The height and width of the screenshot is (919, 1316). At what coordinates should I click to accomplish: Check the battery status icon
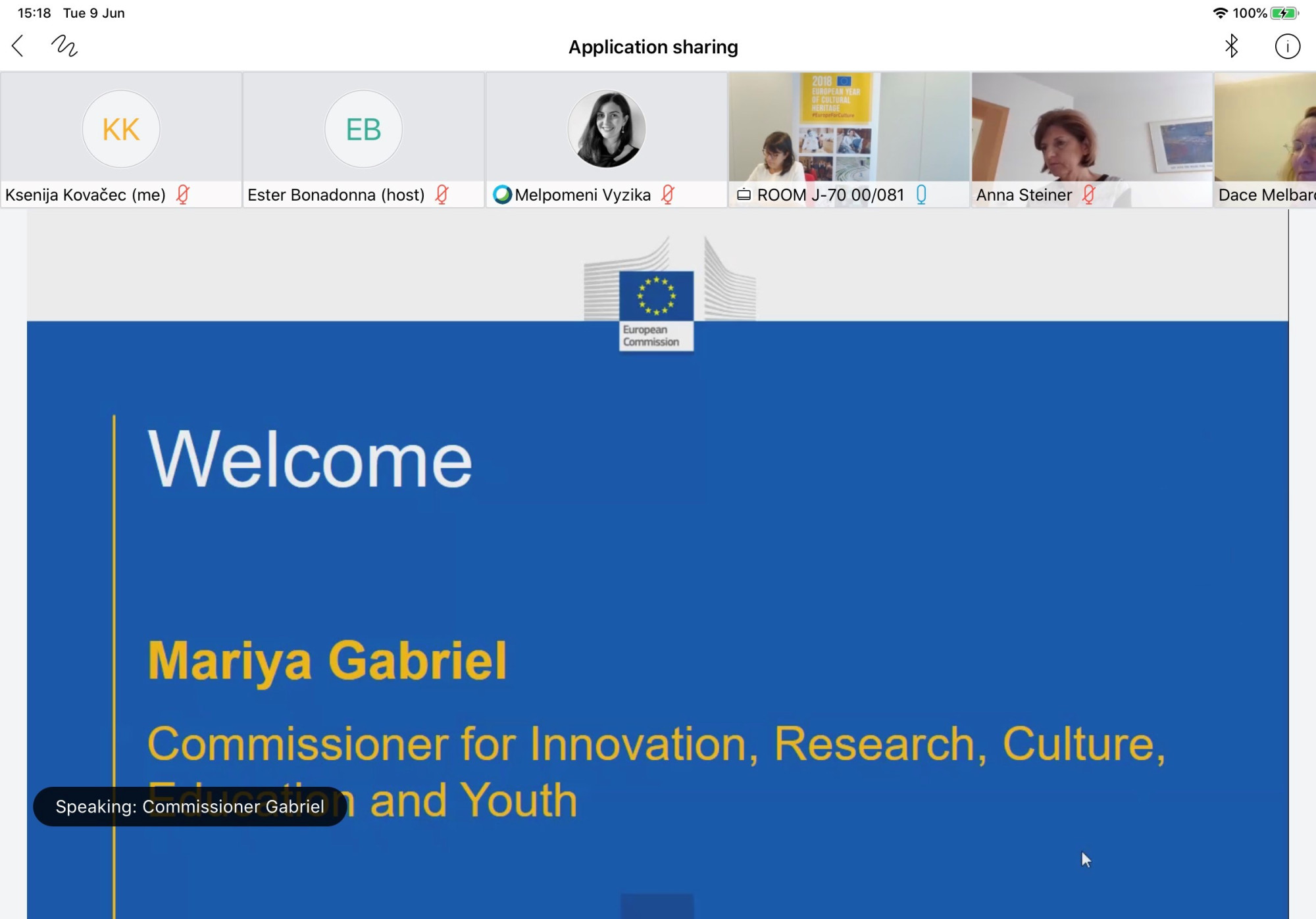click(1284, 13)
